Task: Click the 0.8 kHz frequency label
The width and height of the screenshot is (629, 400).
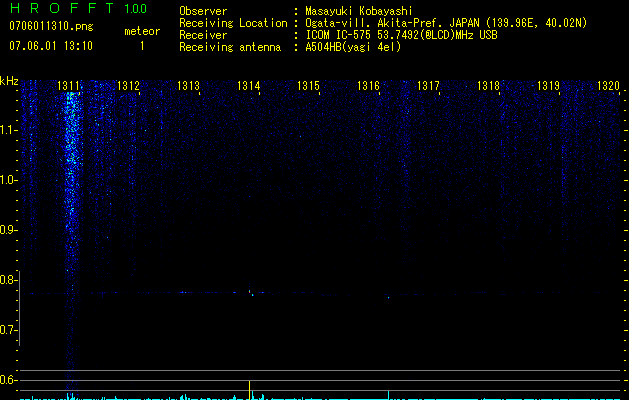Action: [8, 280]
